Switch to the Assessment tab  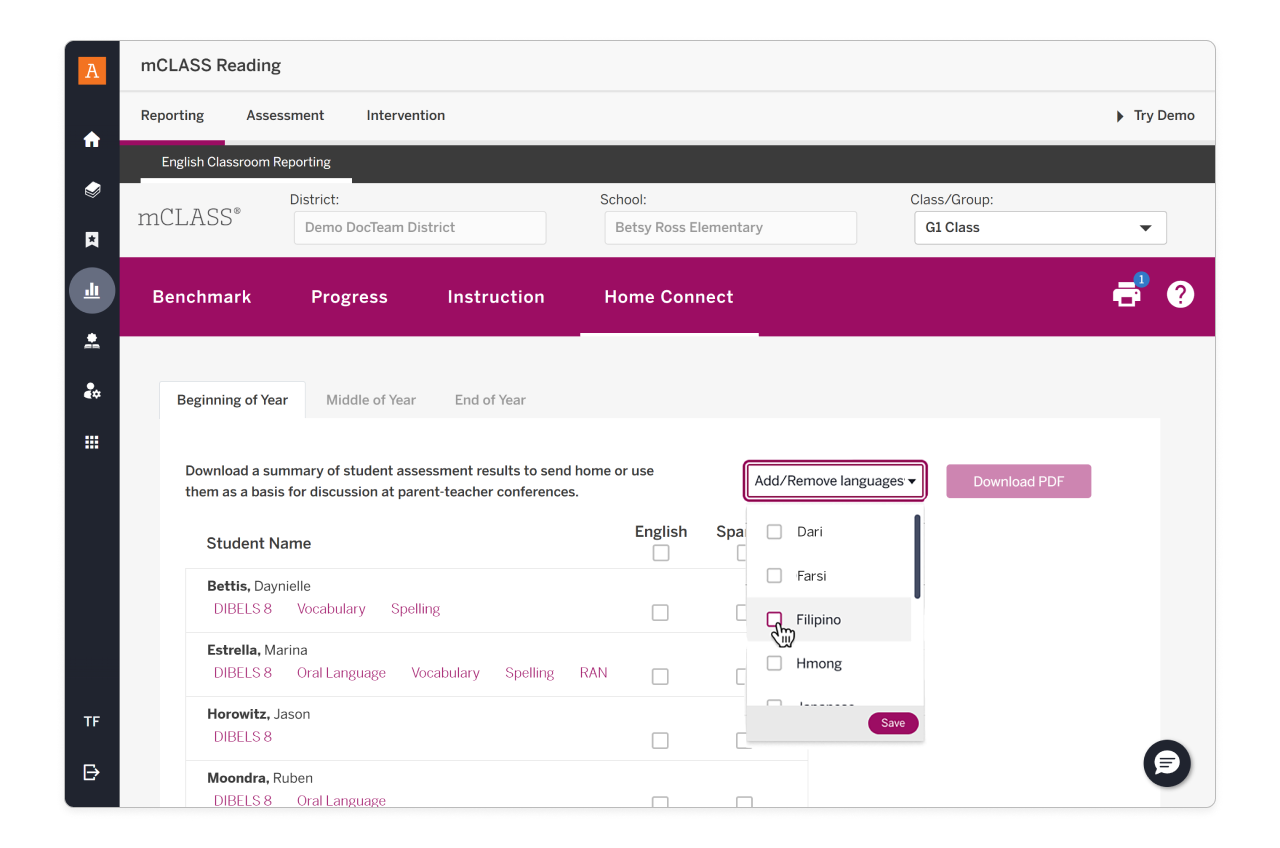285,116
